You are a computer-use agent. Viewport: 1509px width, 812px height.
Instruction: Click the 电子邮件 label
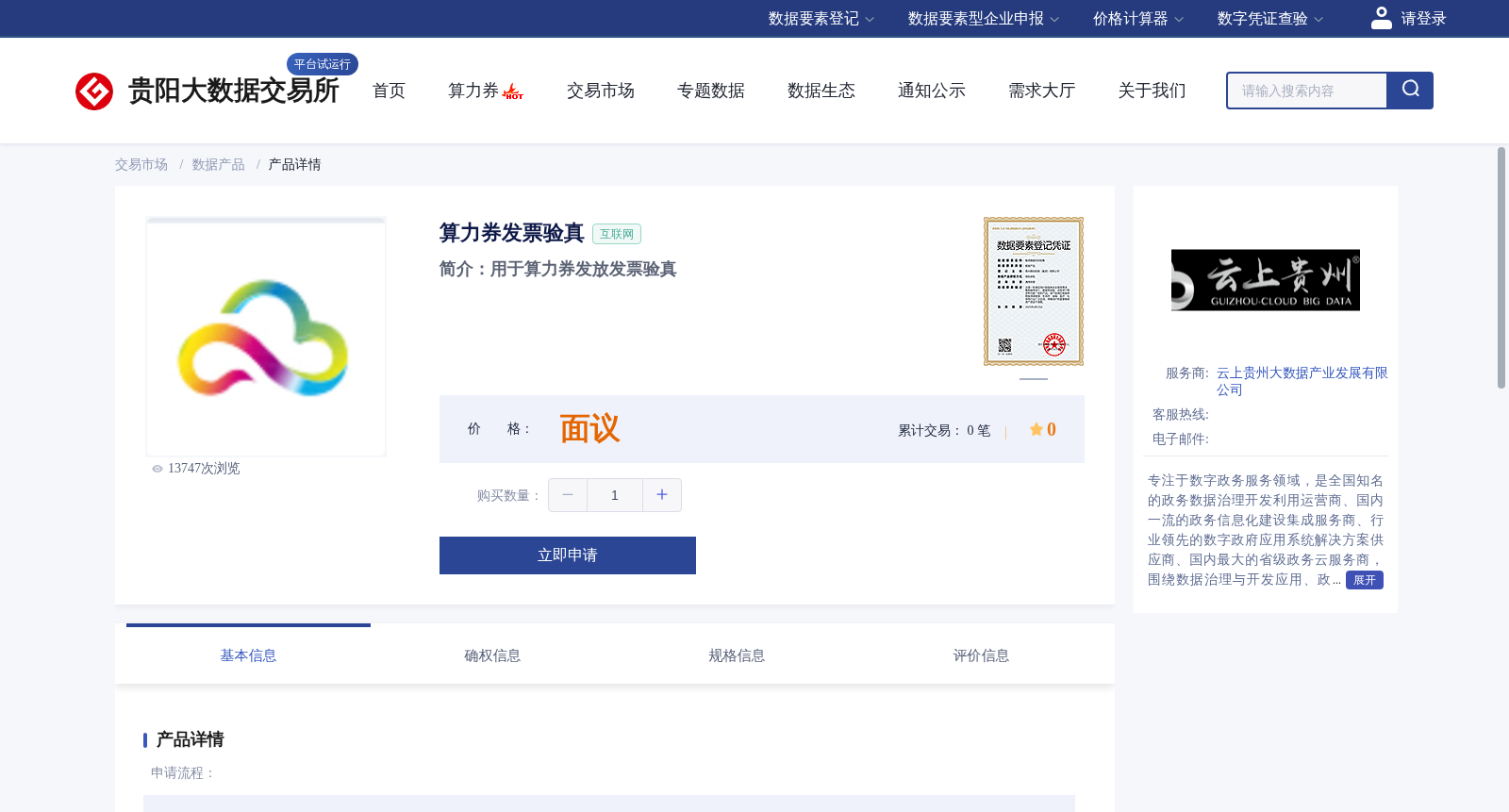point(1180,439)
